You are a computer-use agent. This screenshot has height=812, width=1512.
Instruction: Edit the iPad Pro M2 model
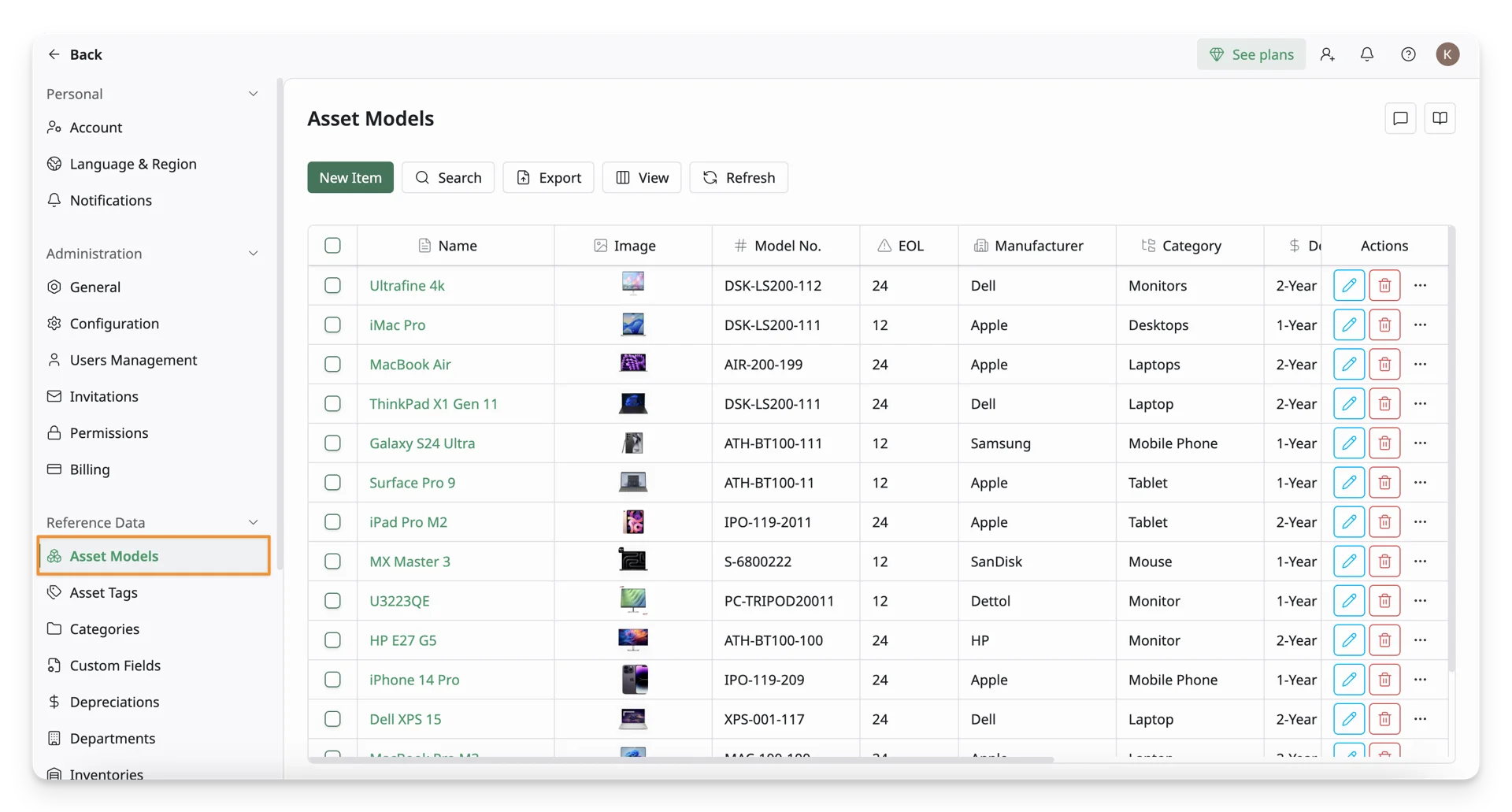point(1349,521)
